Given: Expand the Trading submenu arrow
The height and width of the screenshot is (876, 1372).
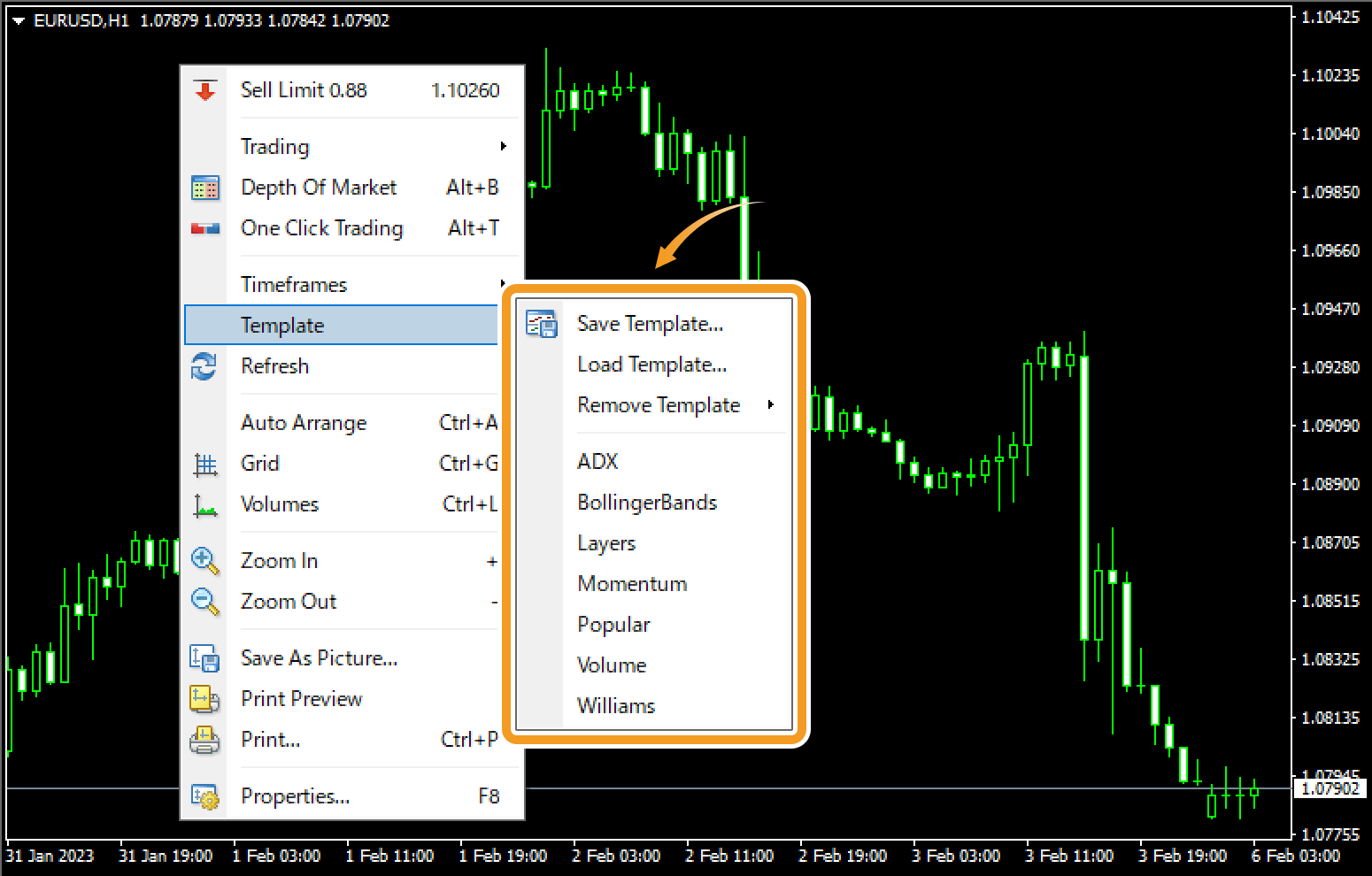Looking at the screenshot, I should tap(503, 147).
